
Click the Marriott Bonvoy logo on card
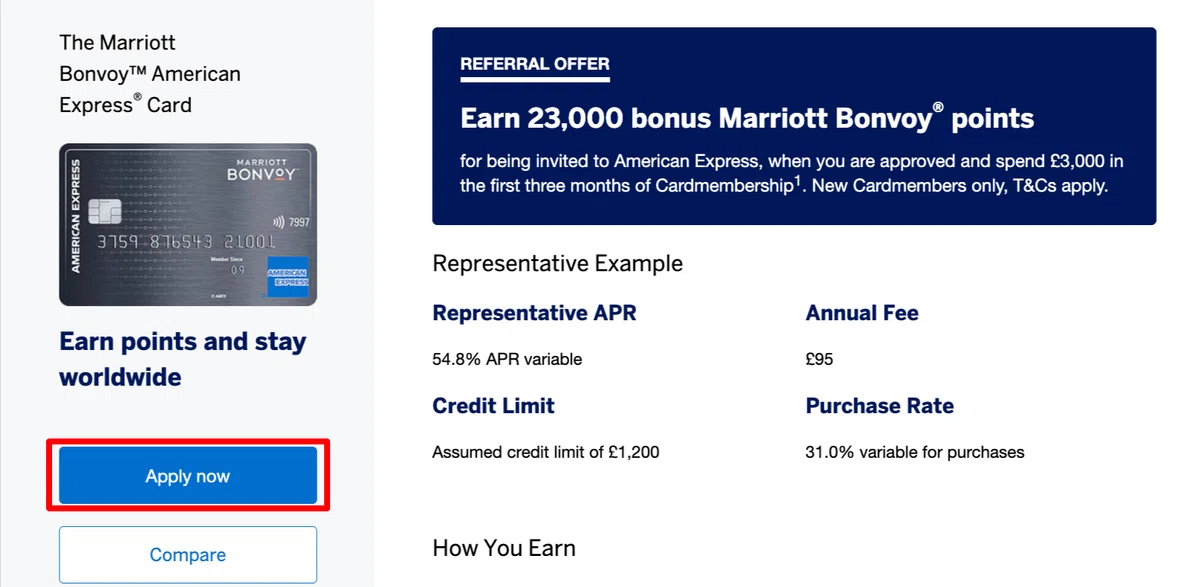coord(264,168)
